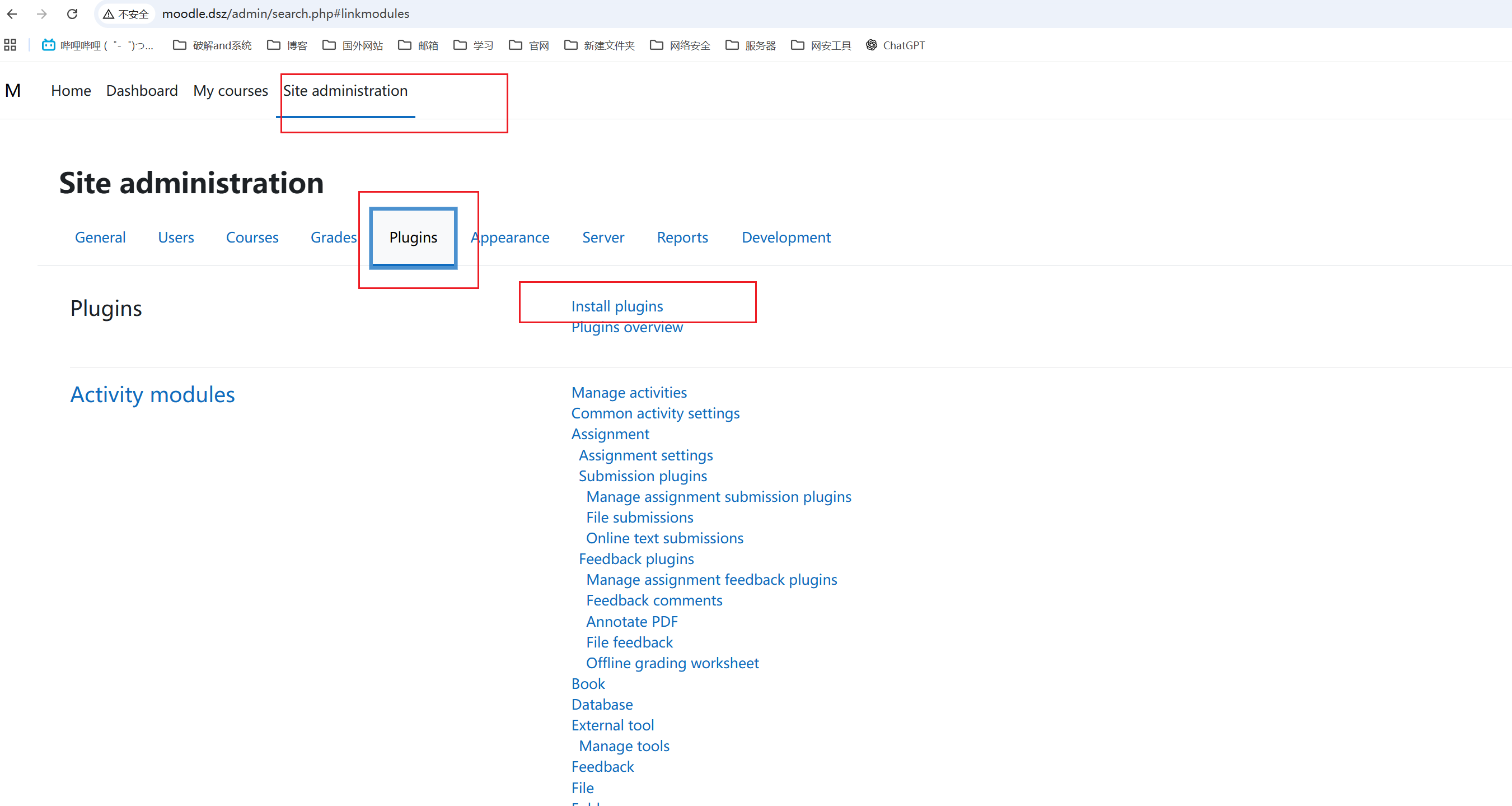Open Annotate PDF settings link
The height and width of the screenshot is (806, 1512).
tap(631, 622)
